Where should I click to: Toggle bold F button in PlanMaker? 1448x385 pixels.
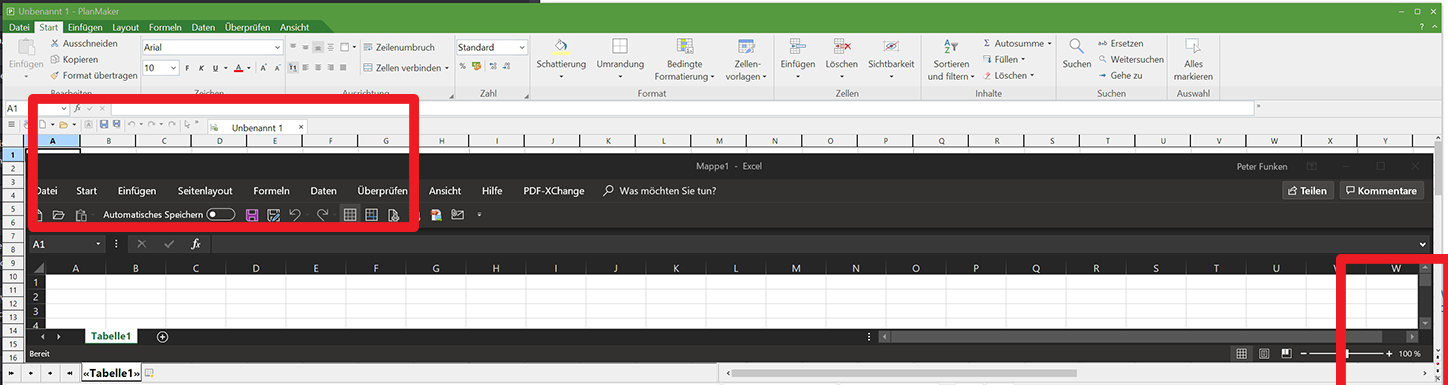coord(188,68)
